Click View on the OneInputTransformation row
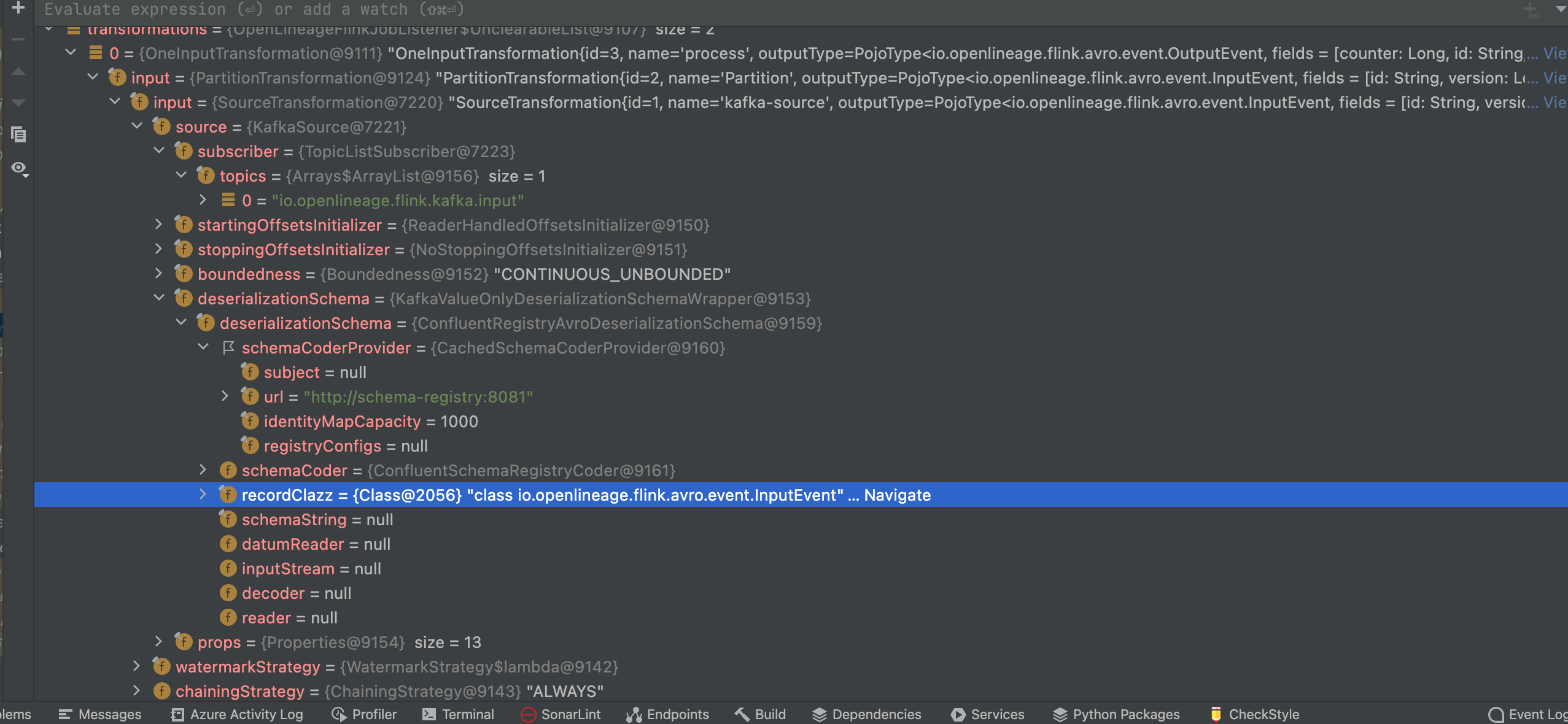This screenshot has width=1568, height=724. coord(1555,53)
